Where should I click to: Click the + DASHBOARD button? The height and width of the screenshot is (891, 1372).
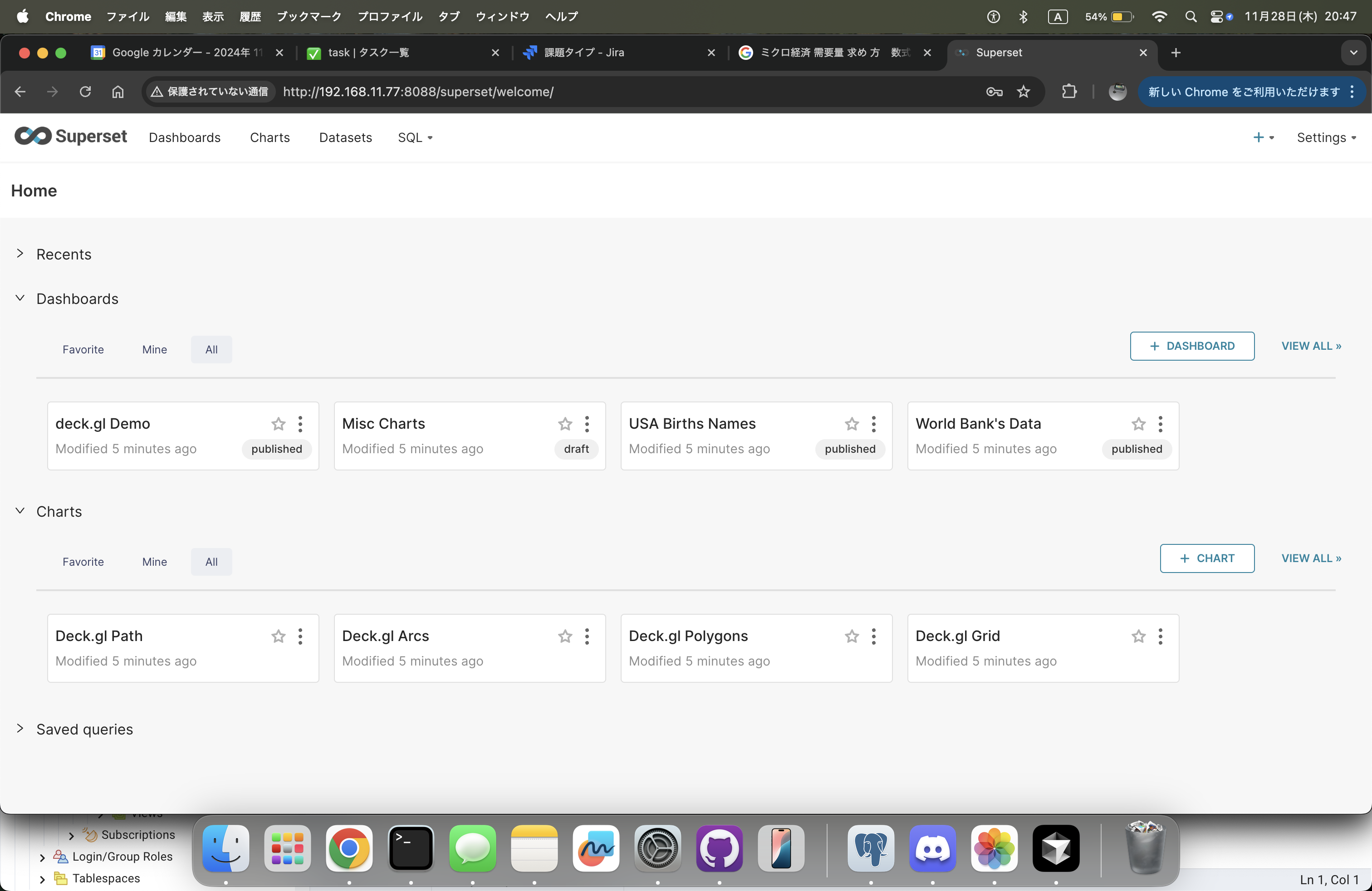1191,346
